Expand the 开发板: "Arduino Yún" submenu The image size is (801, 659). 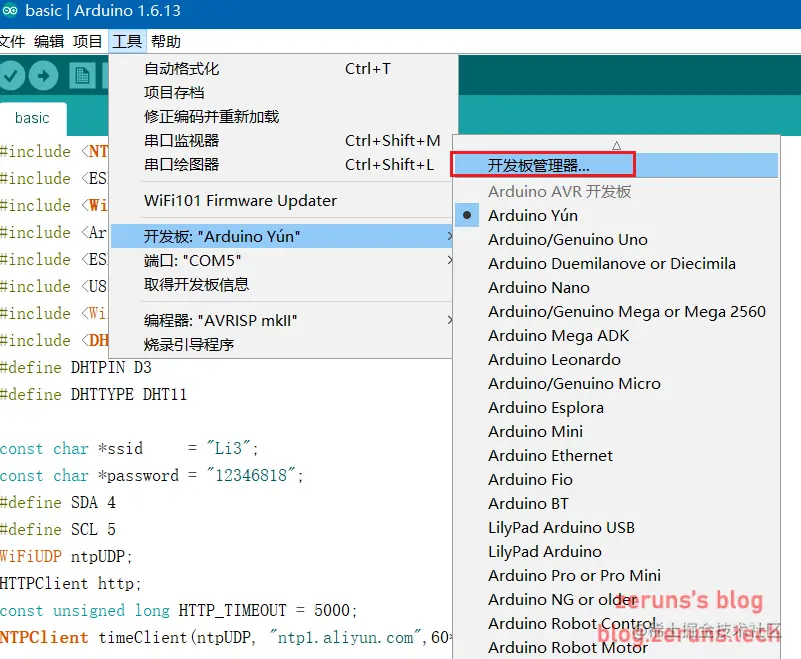(281, 236)
